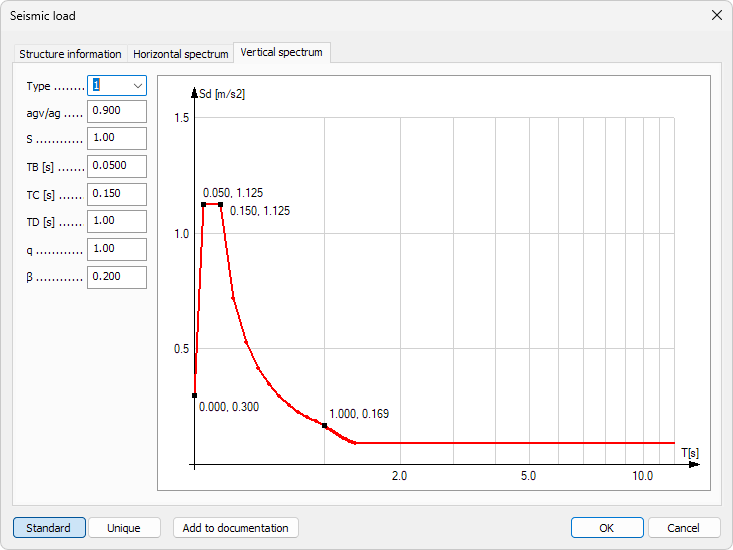733x550 pixels.
Task: Choose the Unique button
Action: pyautogui.click(x=124, y=528)
